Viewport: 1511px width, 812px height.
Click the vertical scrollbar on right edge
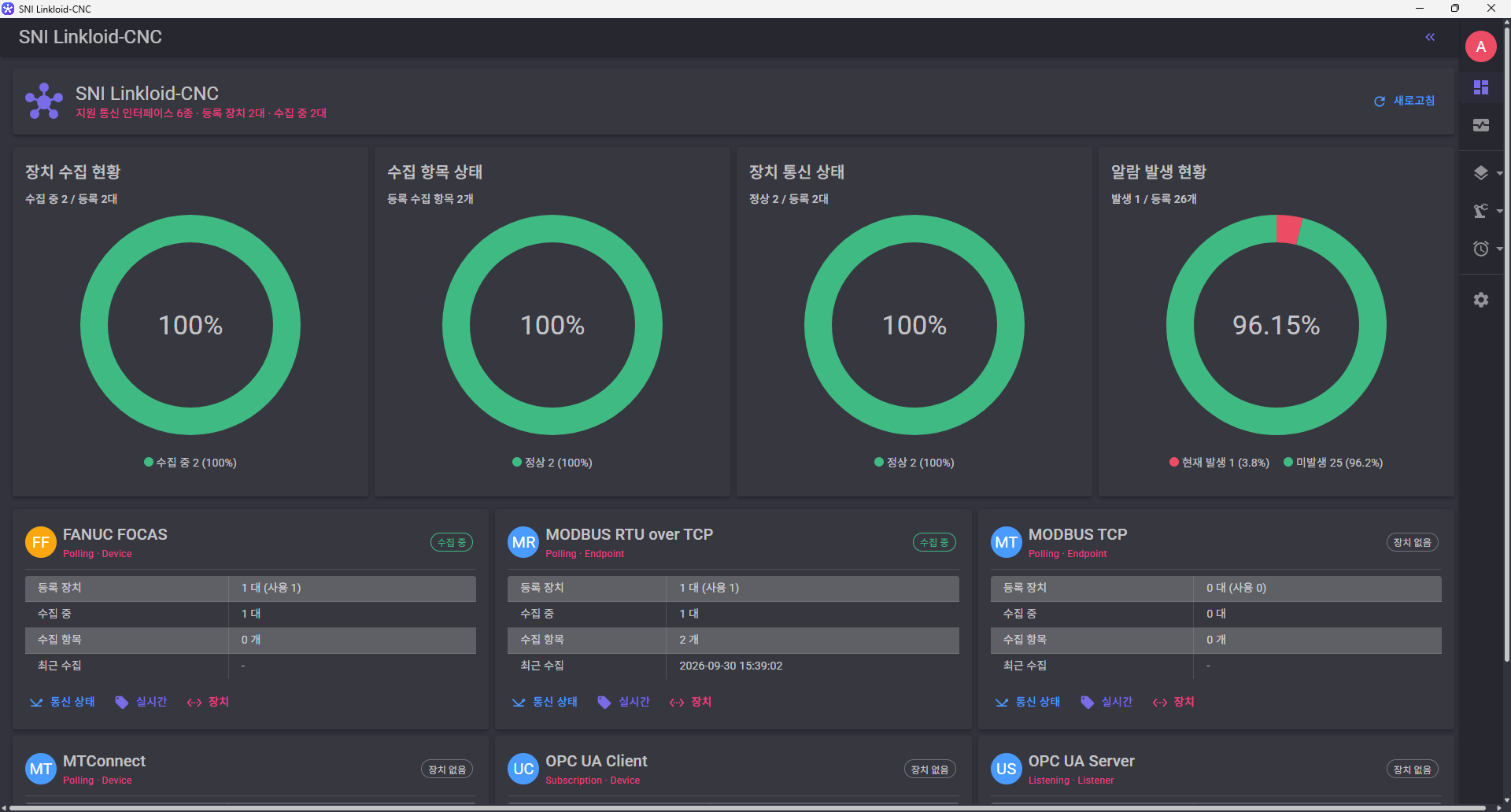tap(1506, 346)
